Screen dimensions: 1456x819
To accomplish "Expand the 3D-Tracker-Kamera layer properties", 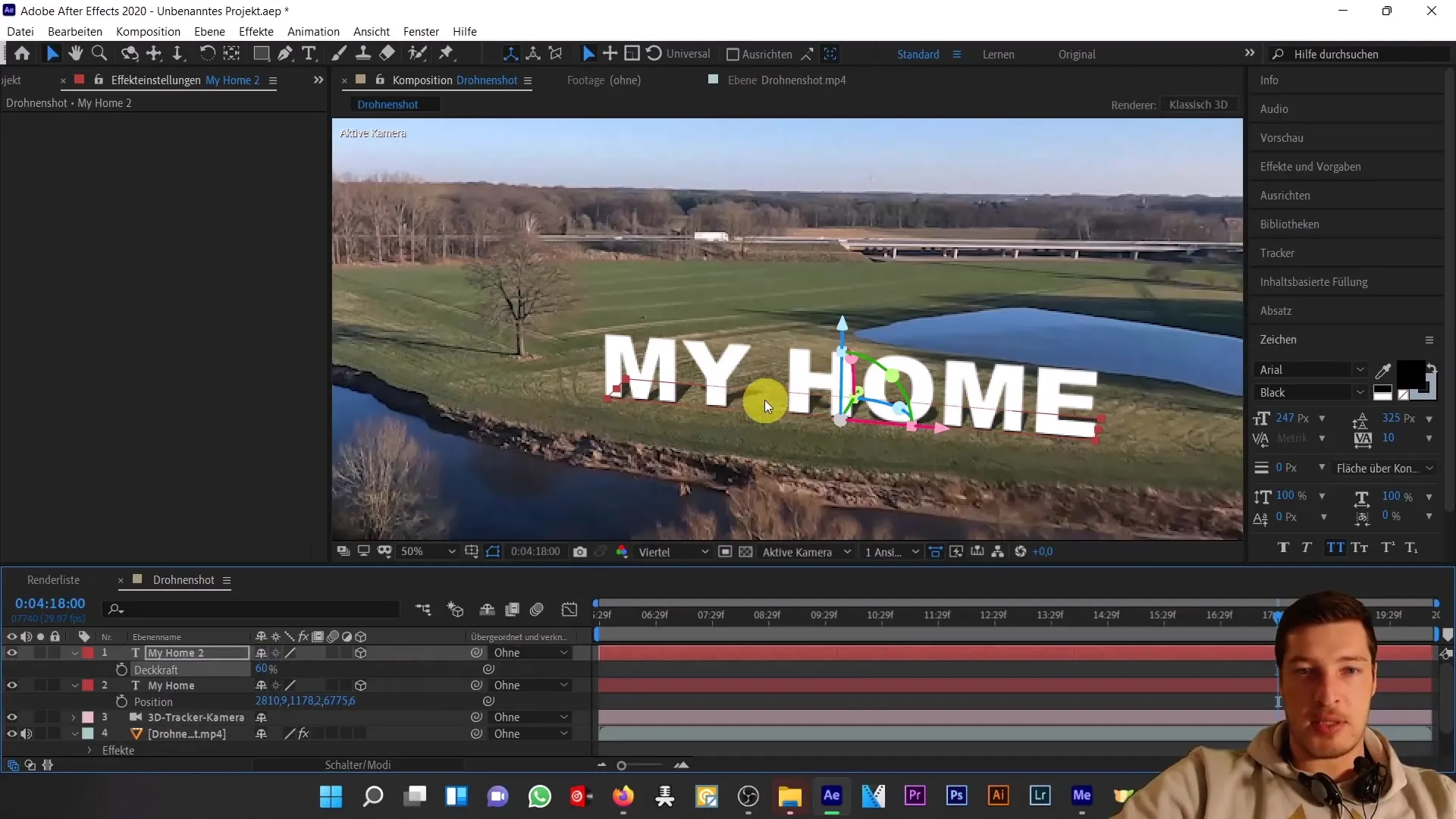I will pos(74,717).
